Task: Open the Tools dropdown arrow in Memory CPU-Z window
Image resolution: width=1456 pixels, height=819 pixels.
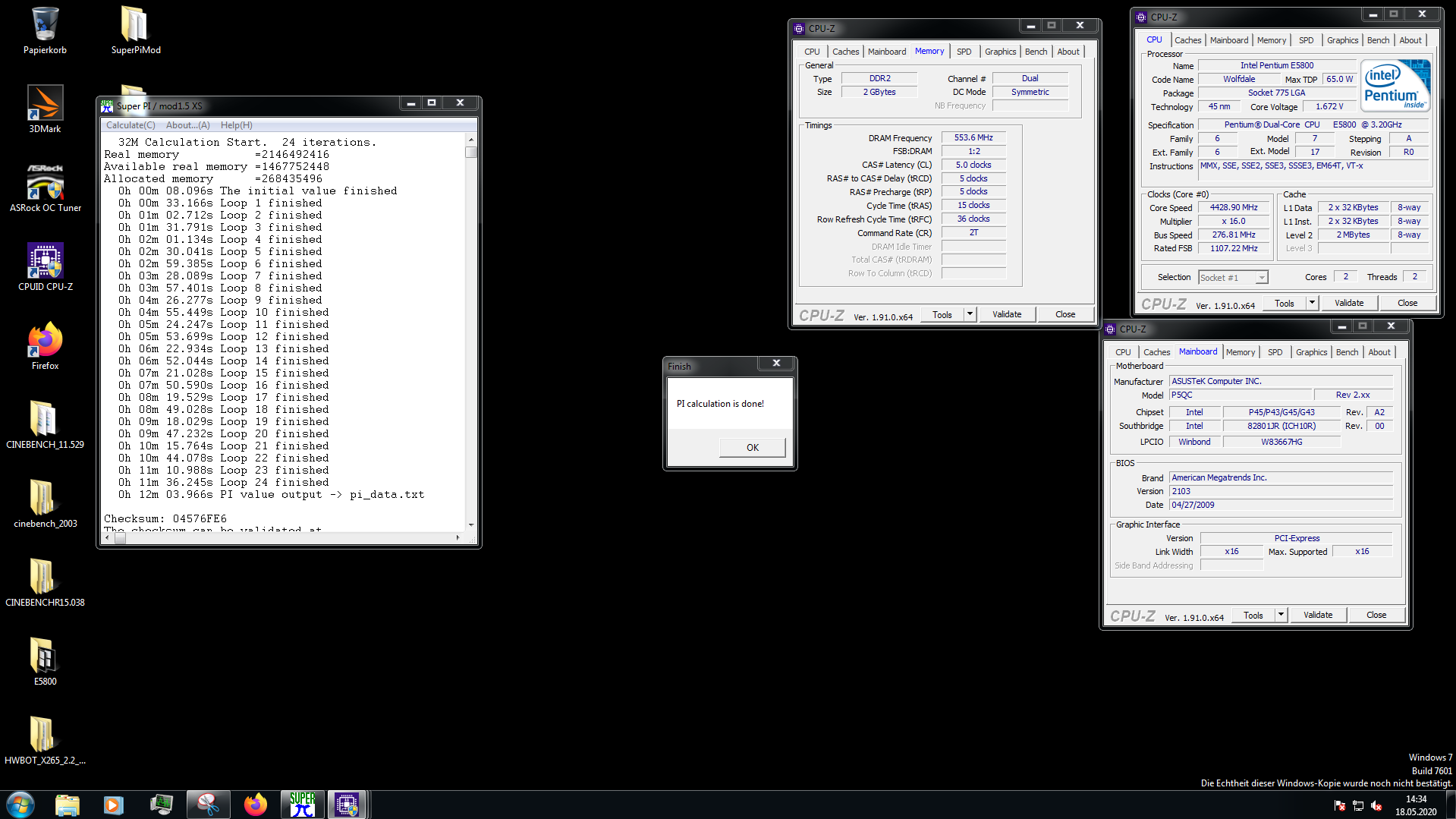Action: tap(970, 314)
